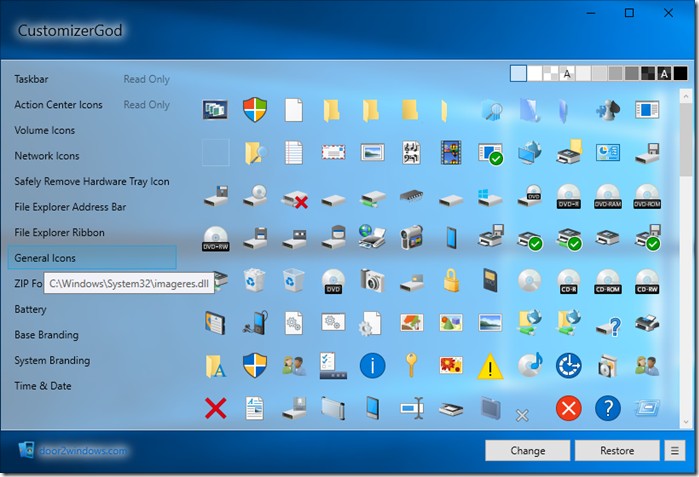Select the blue information circle icon
This screenshot has width=699, height=477.
pos(372,366)
